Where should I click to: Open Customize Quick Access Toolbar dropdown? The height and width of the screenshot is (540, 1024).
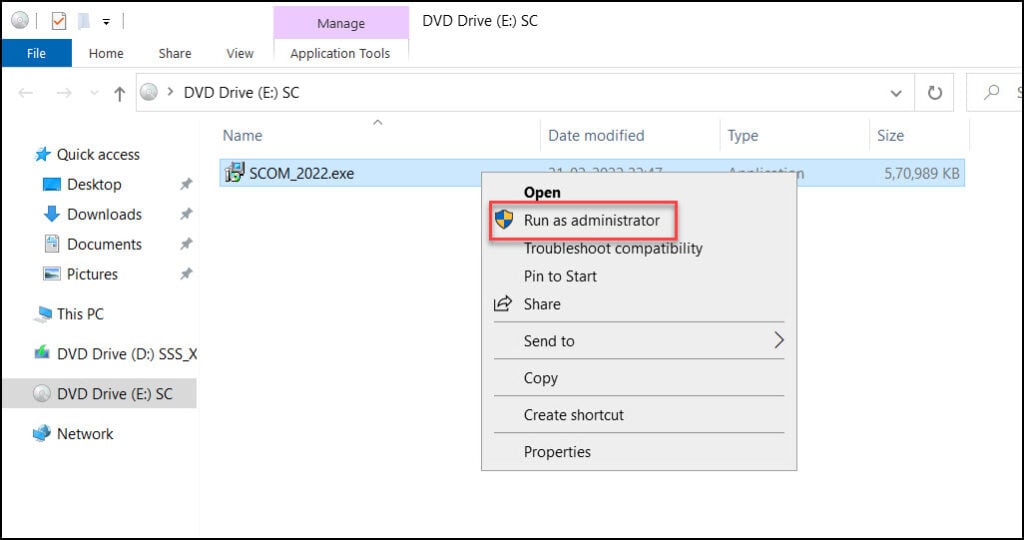[106, 22]
